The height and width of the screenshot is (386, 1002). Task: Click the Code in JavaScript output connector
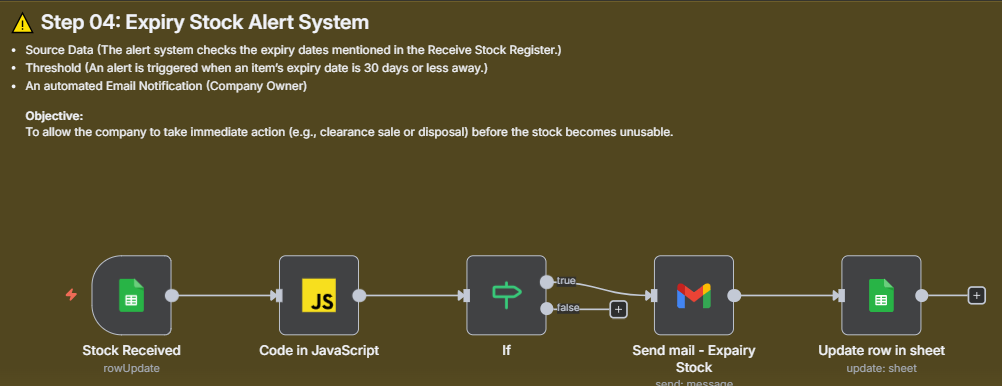click(359, 295)
